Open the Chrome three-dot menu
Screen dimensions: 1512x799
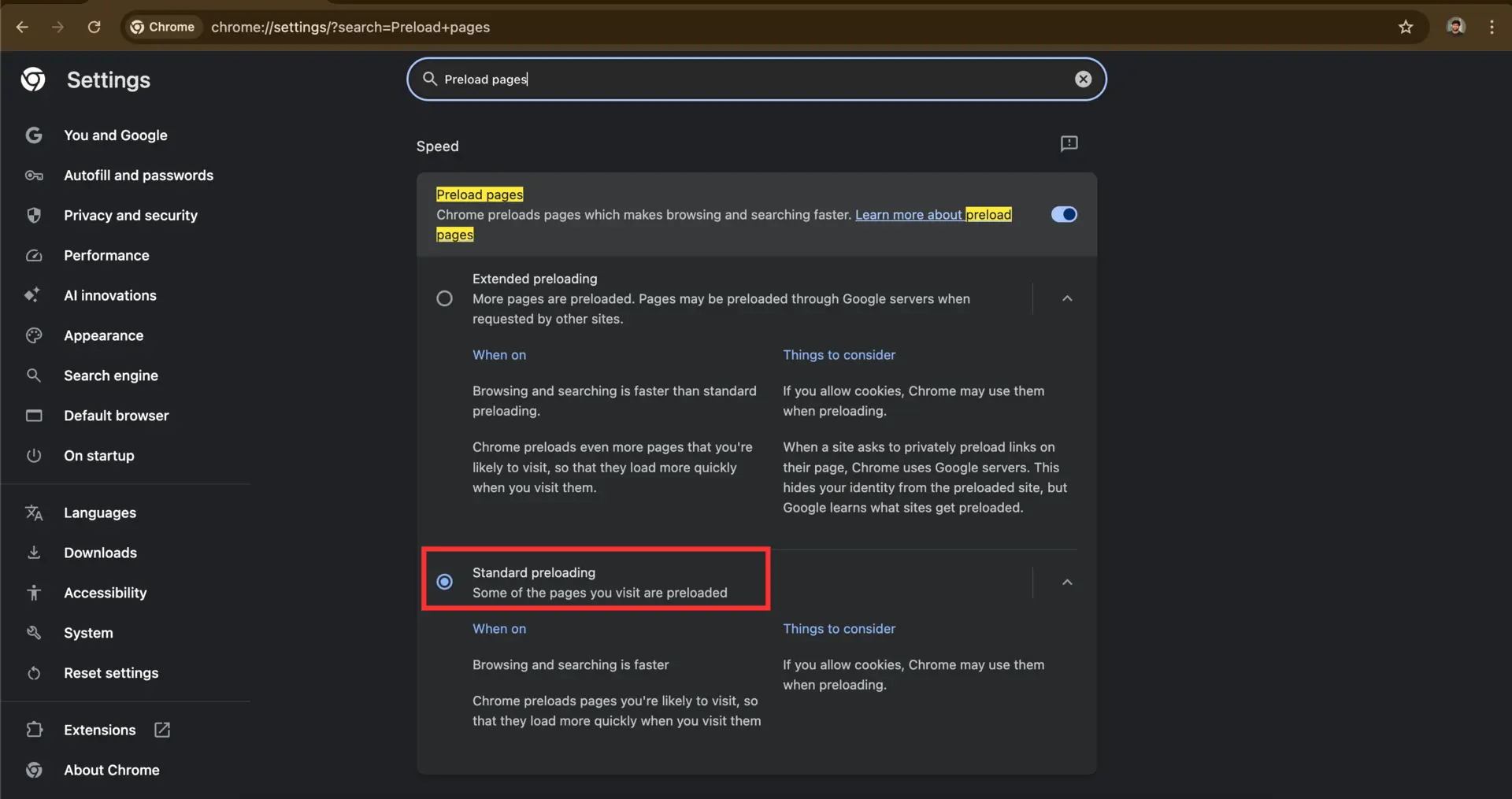point(1492,27)
